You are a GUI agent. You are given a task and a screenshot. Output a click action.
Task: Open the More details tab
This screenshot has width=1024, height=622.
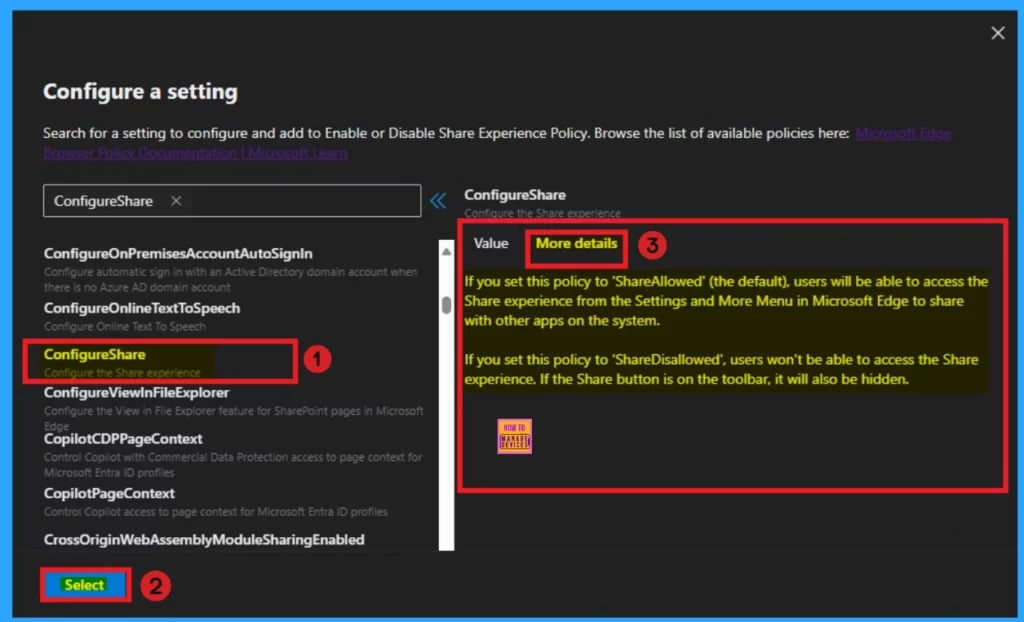(x=576, y=243)
